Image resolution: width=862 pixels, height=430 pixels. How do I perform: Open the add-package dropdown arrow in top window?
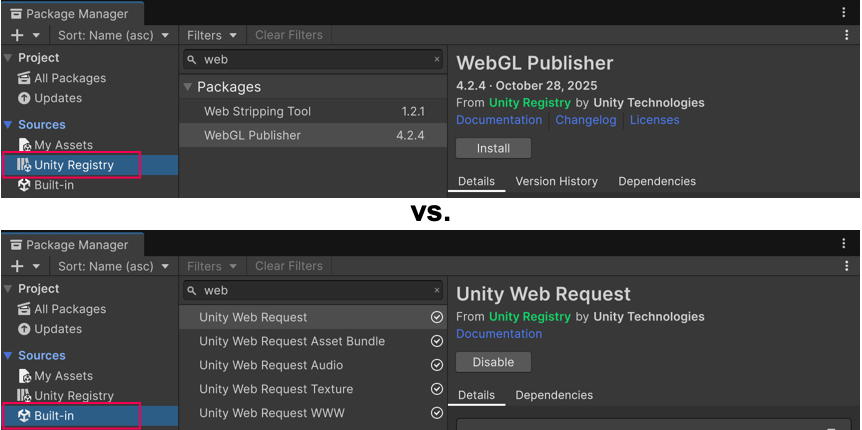[x=36, y=35]
